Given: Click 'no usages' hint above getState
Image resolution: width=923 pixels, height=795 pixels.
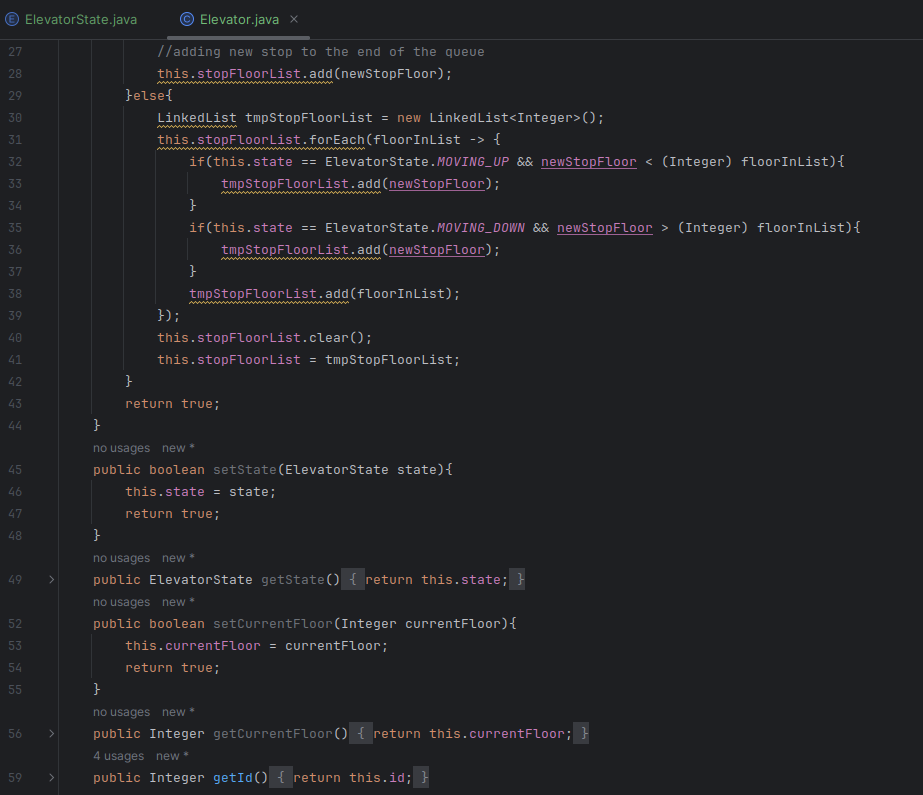Looking at the screenshot, I should [x=121, y=558].
